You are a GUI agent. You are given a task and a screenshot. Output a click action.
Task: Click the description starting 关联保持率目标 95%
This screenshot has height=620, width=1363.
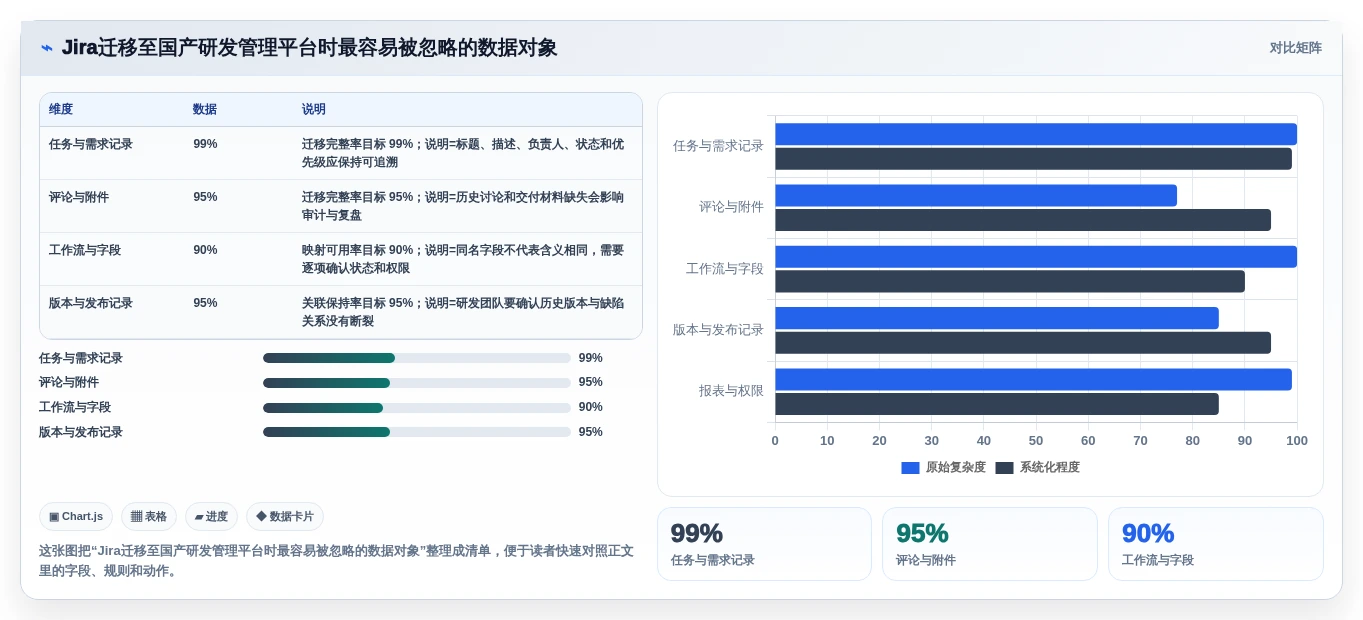(464, 312)
